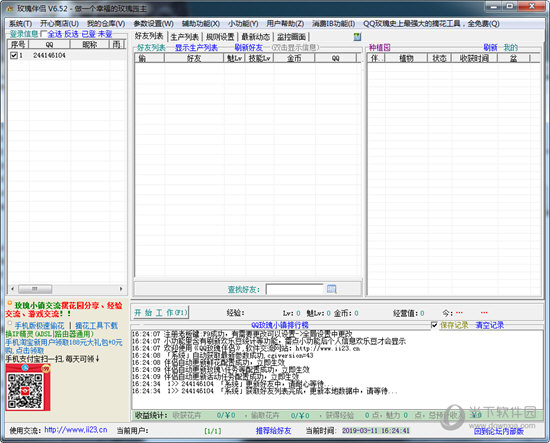Open the 系统(T) menu
Image resolution: width=550 pixels, height=443 pixels.
tap(20, 24)
